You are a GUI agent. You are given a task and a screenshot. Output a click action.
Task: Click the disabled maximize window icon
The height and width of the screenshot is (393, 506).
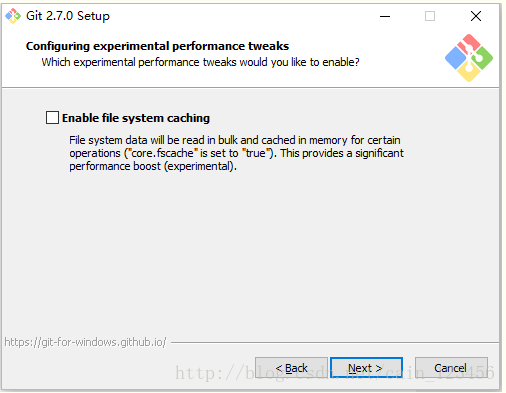(430, 16)
